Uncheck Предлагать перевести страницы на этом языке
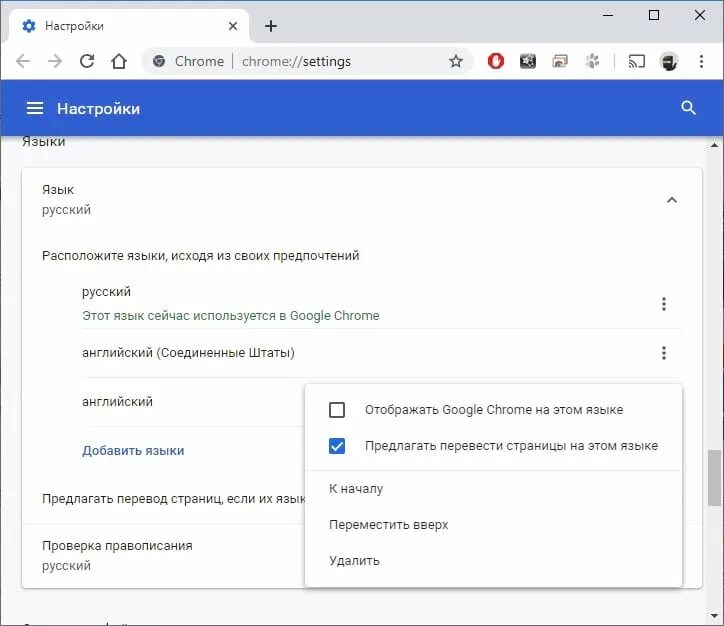The width and height of the screenshot is (724, 626). (337, 446)
